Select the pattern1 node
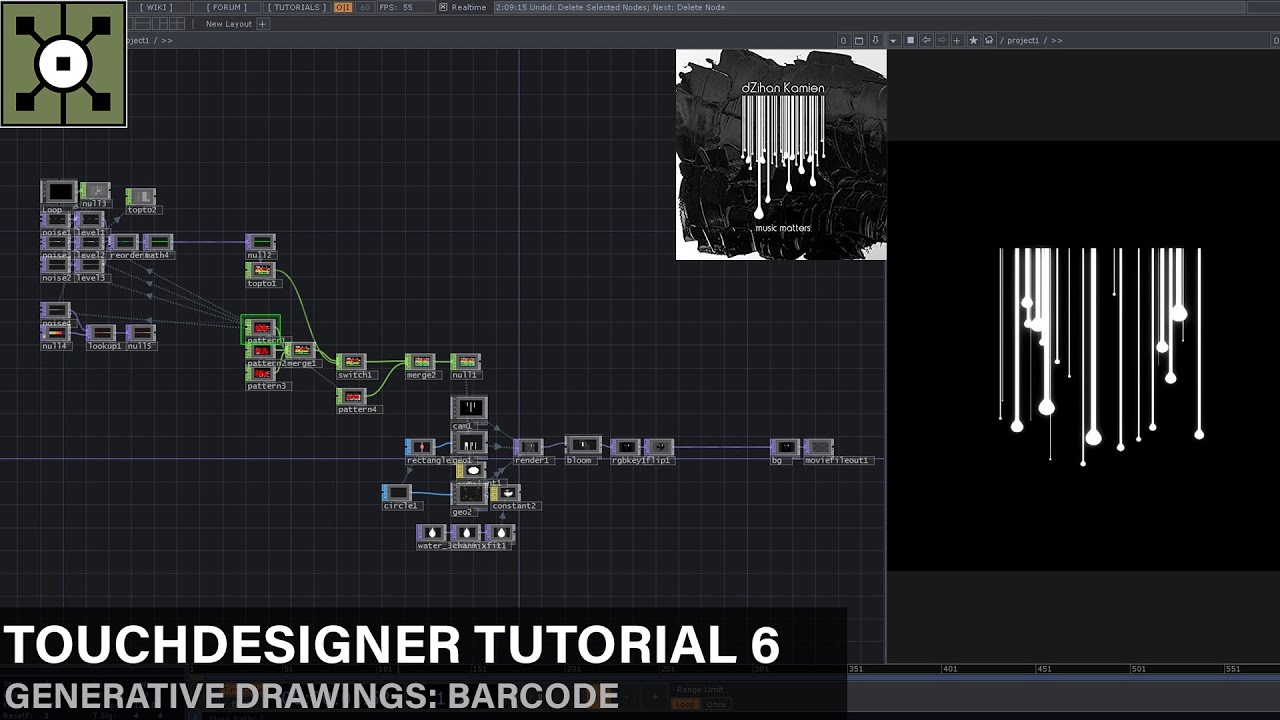 point(260,328)
